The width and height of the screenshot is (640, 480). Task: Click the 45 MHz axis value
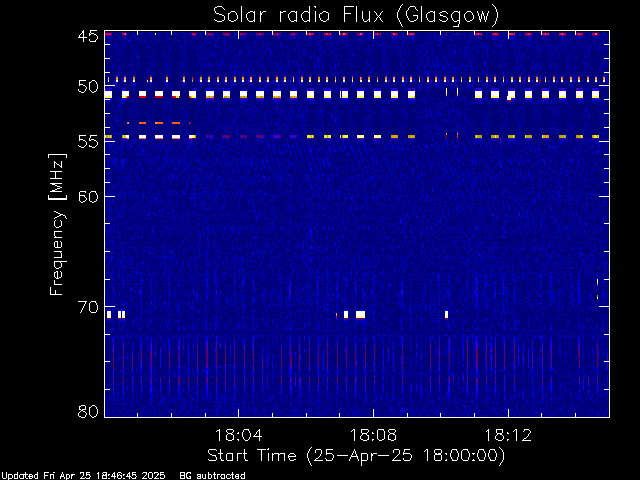(x=88, y=36)
